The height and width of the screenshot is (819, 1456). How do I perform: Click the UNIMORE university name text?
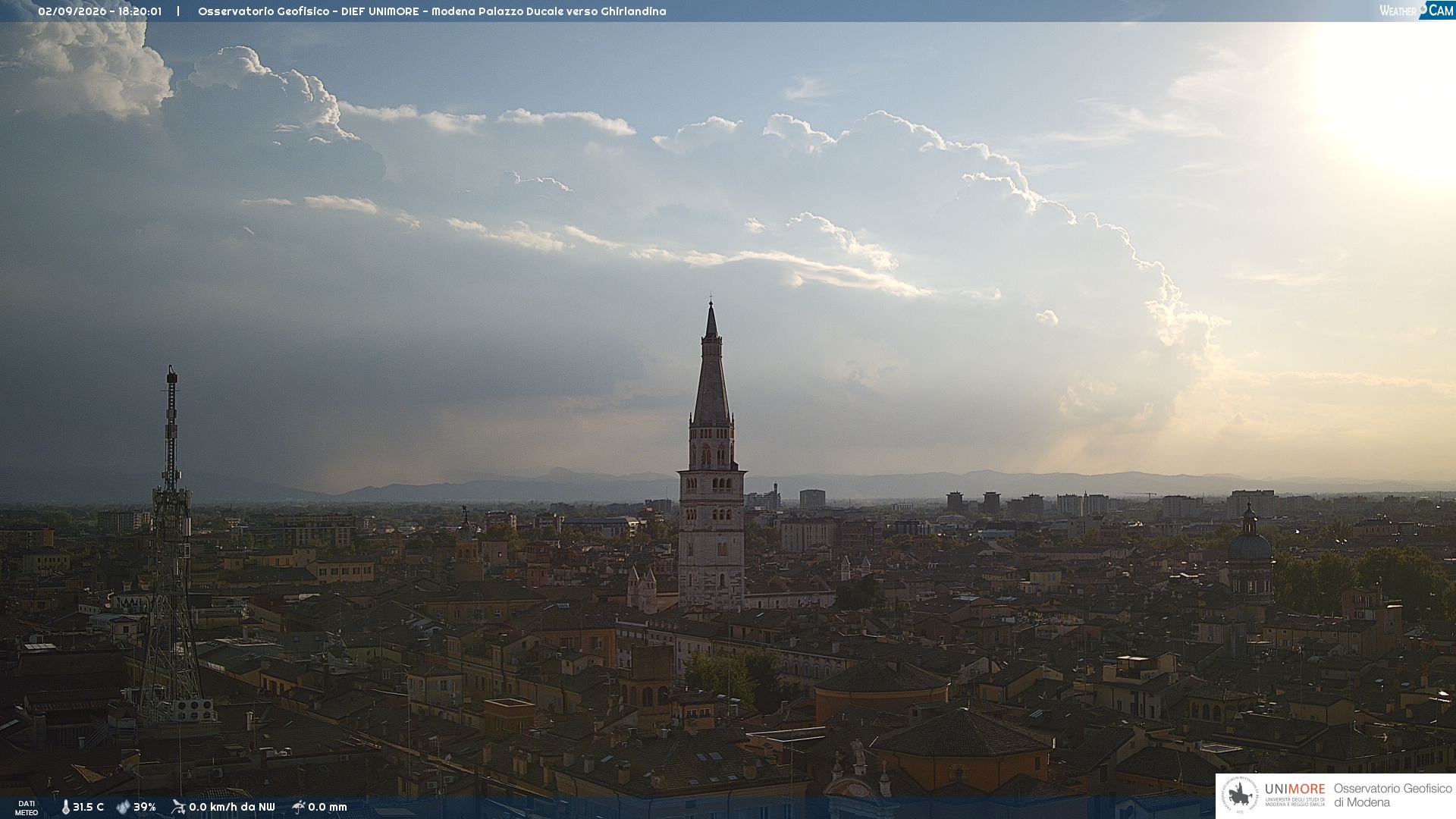1295,789
